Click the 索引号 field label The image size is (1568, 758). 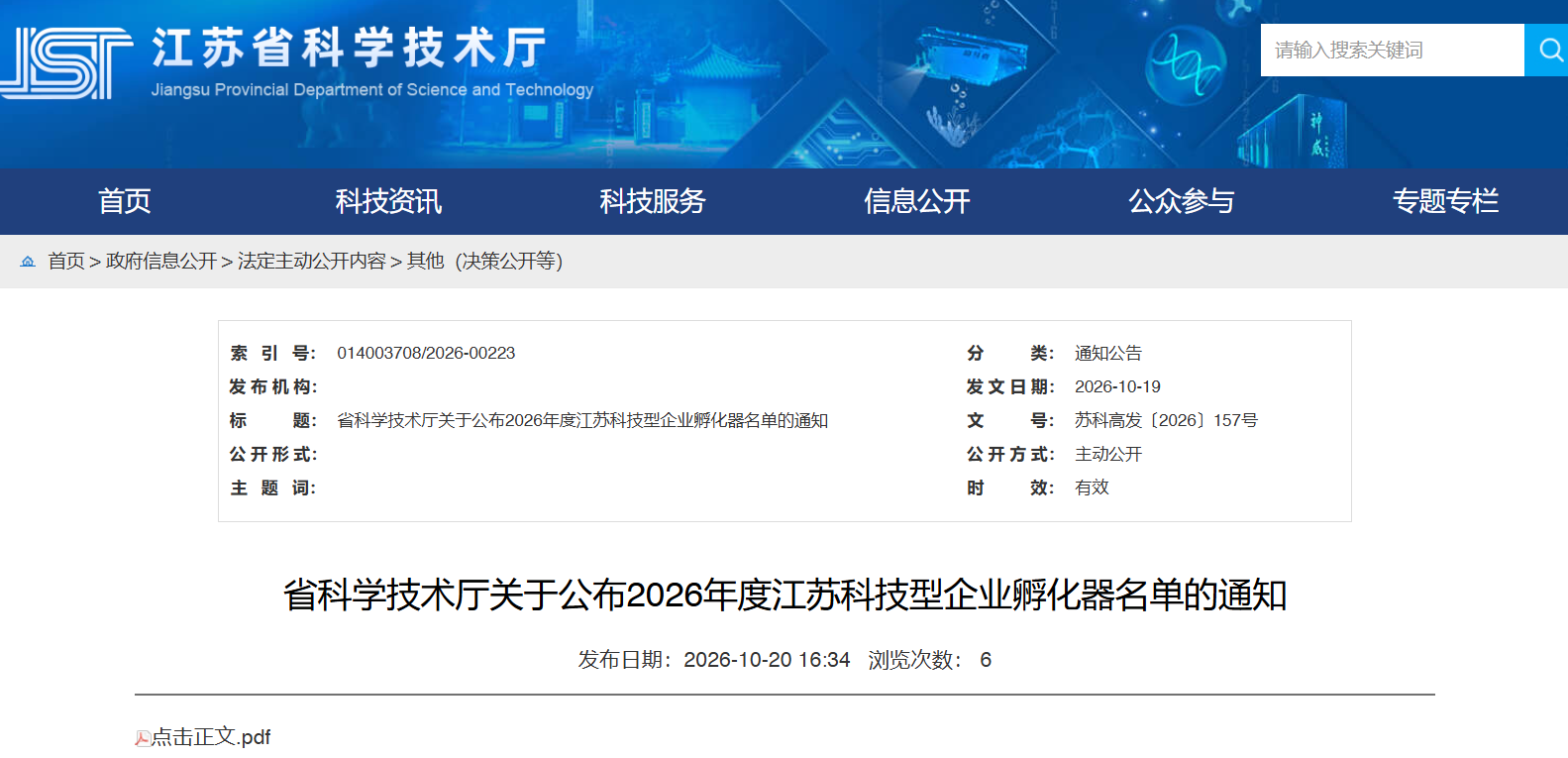[273, 353]
